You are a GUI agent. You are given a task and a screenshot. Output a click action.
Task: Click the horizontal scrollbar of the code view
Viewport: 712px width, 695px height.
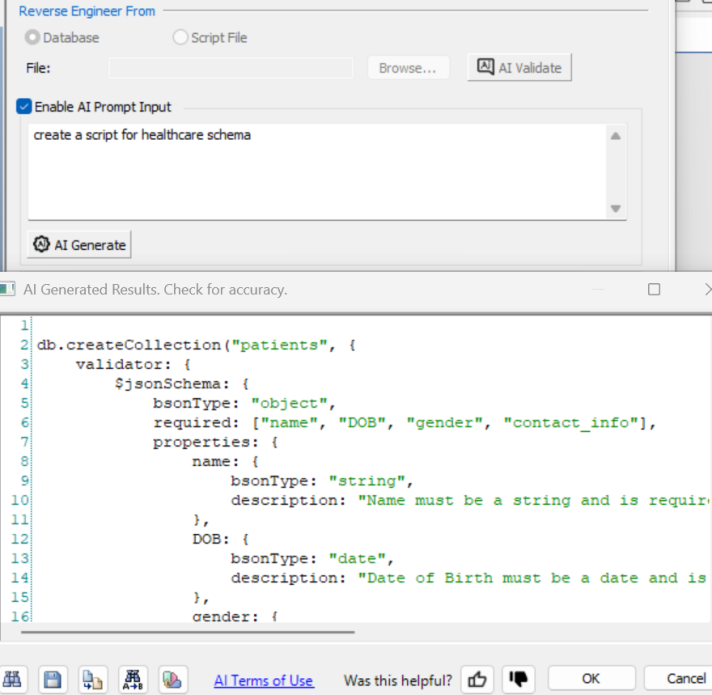point(188,631)
